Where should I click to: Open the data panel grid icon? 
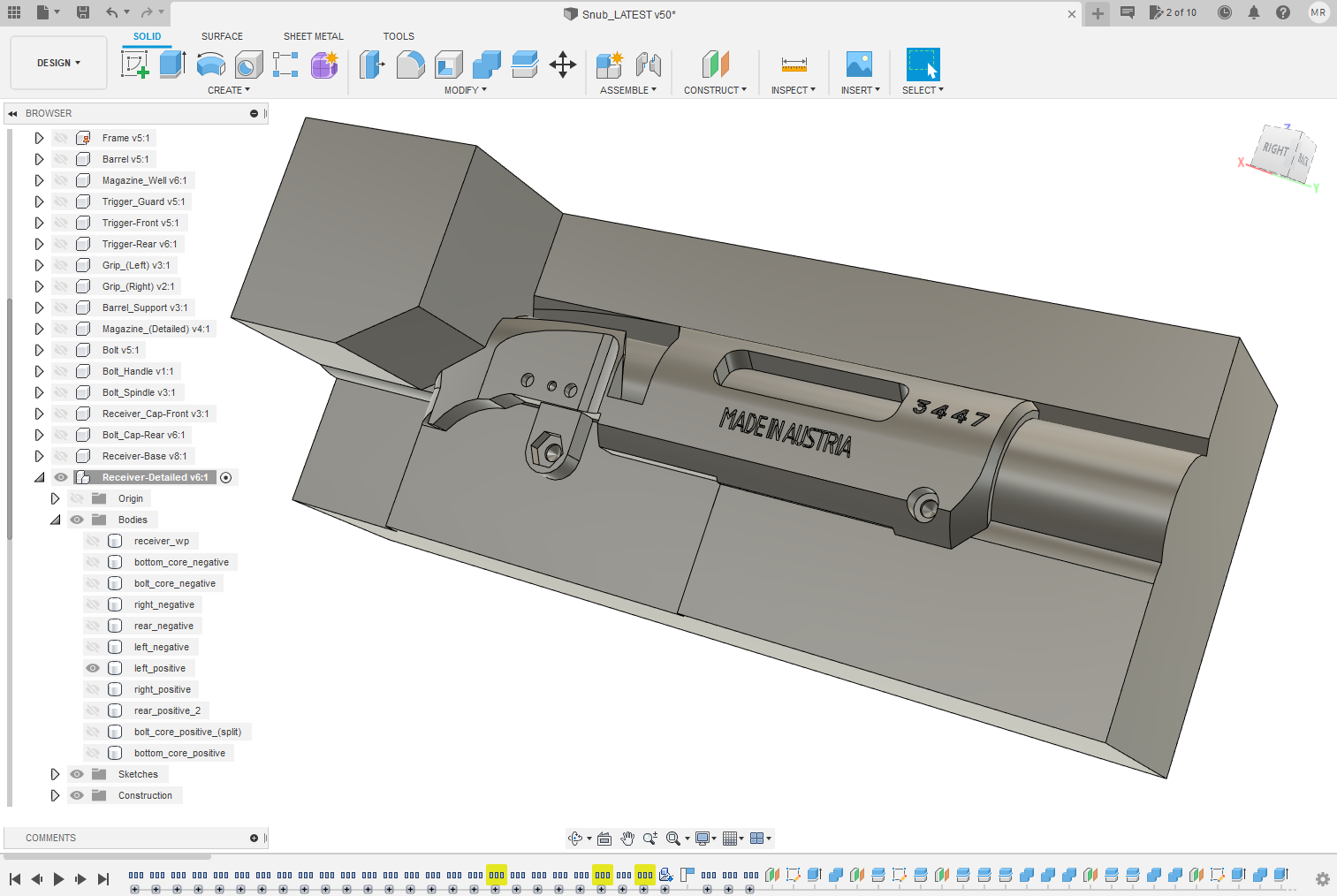pyautogui.click(x=14, y=12)
